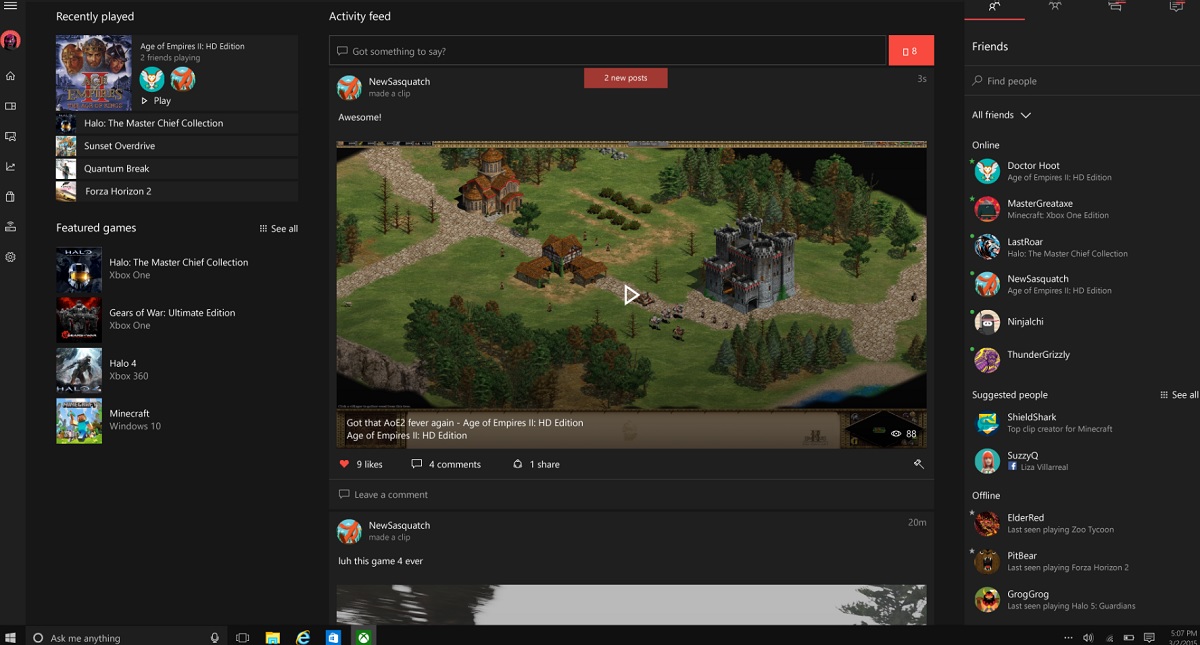
Task: Click the Ask me anything Cortana box
Action: [x=126, y=637]
